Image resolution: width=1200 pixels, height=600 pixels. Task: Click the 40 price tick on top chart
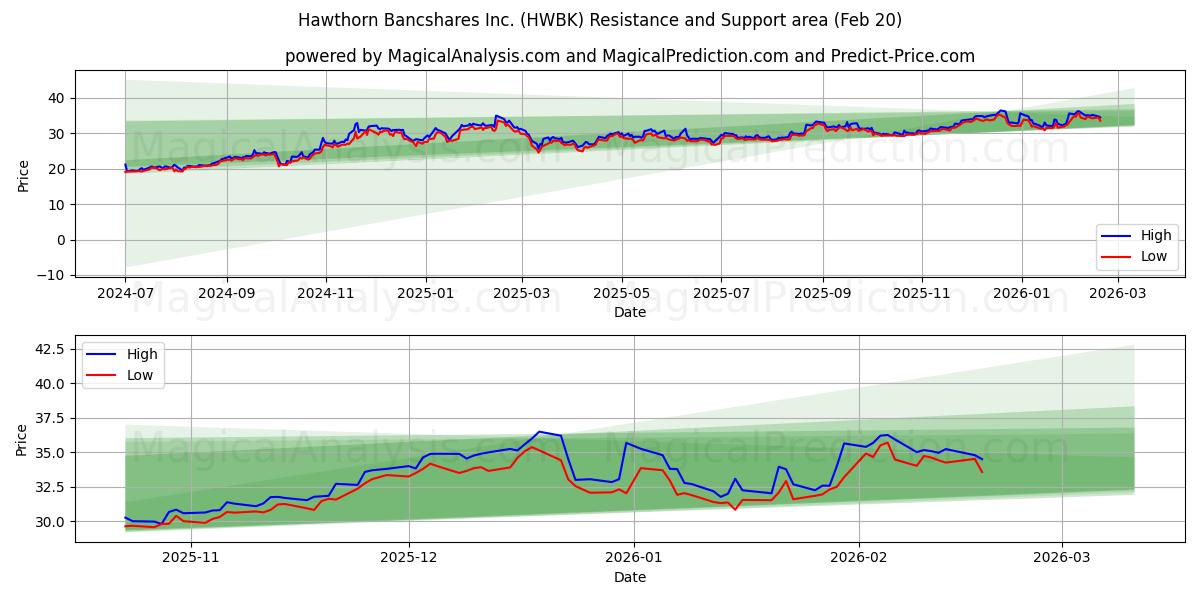(59, 98)
